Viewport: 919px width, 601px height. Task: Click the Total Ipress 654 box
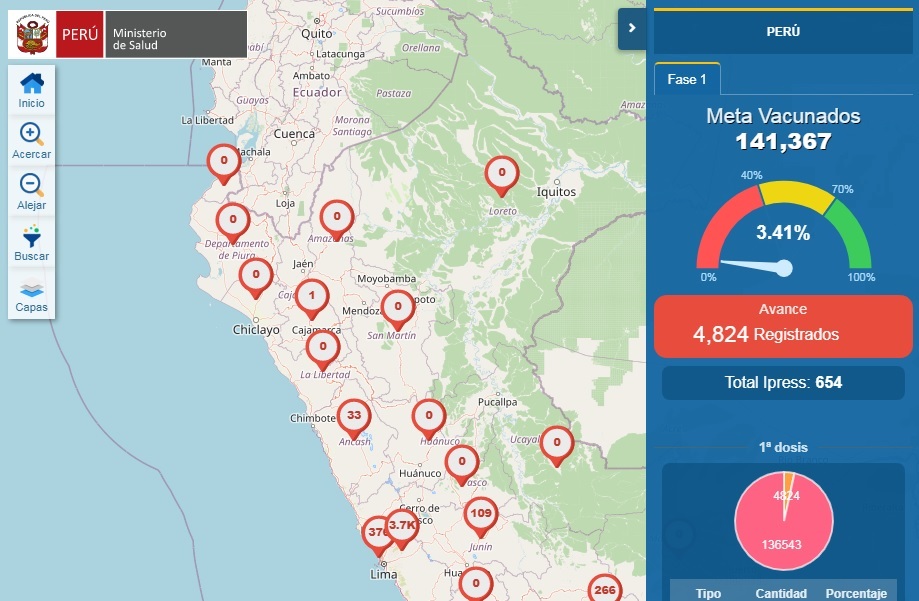(x=783, y=383)
